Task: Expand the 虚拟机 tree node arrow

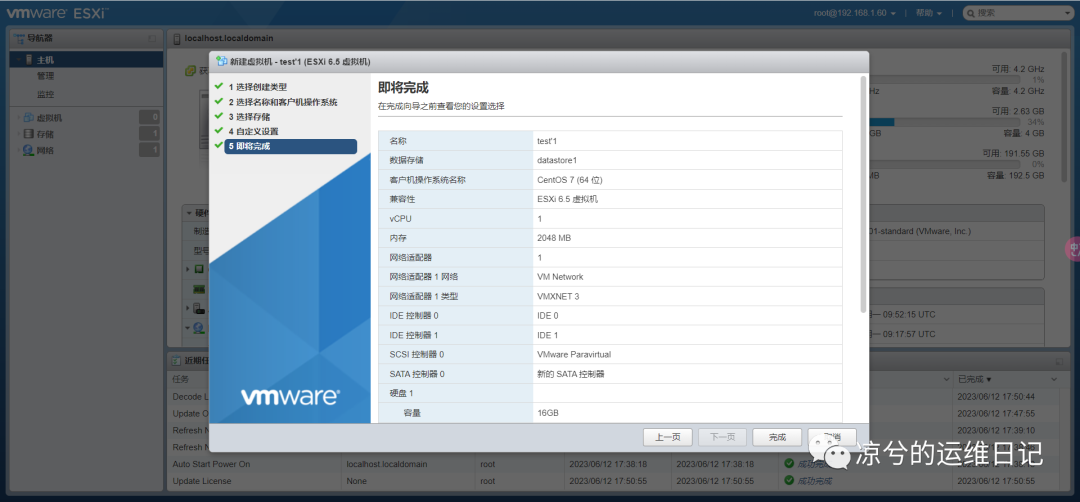Action: 19,118
